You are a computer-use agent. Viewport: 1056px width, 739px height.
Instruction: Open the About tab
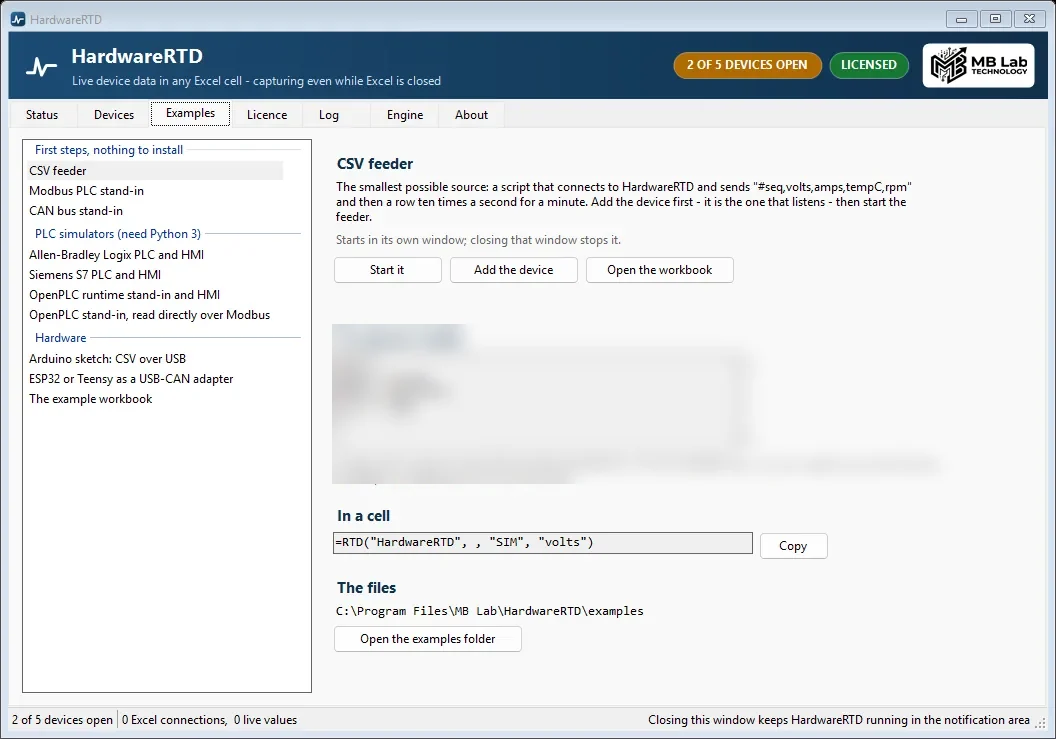tap(471, 115)
